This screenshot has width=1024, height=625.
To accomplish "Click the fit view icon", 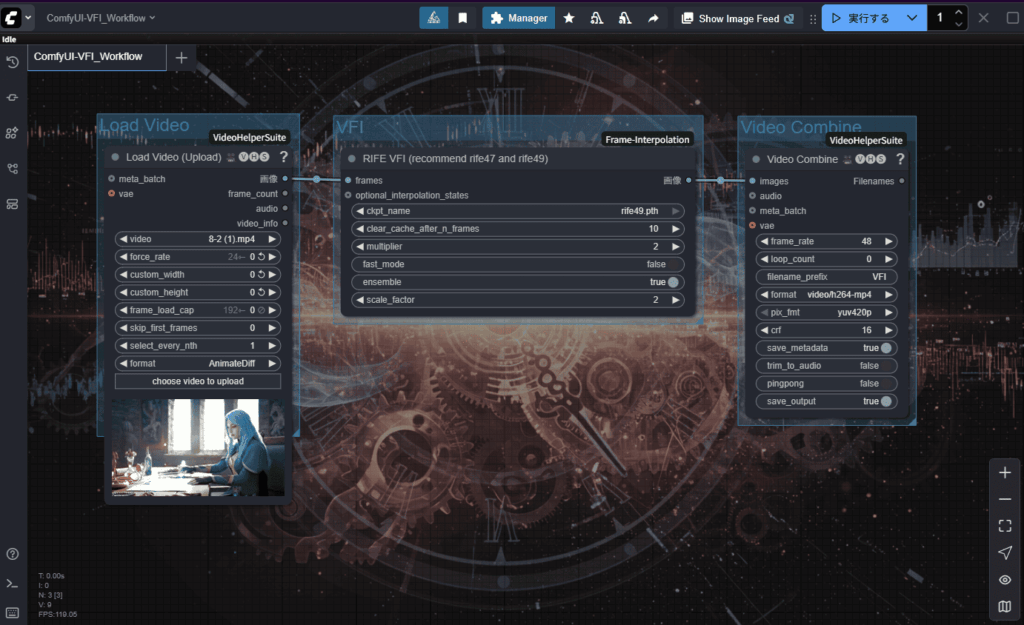I will coord(1005,526).
